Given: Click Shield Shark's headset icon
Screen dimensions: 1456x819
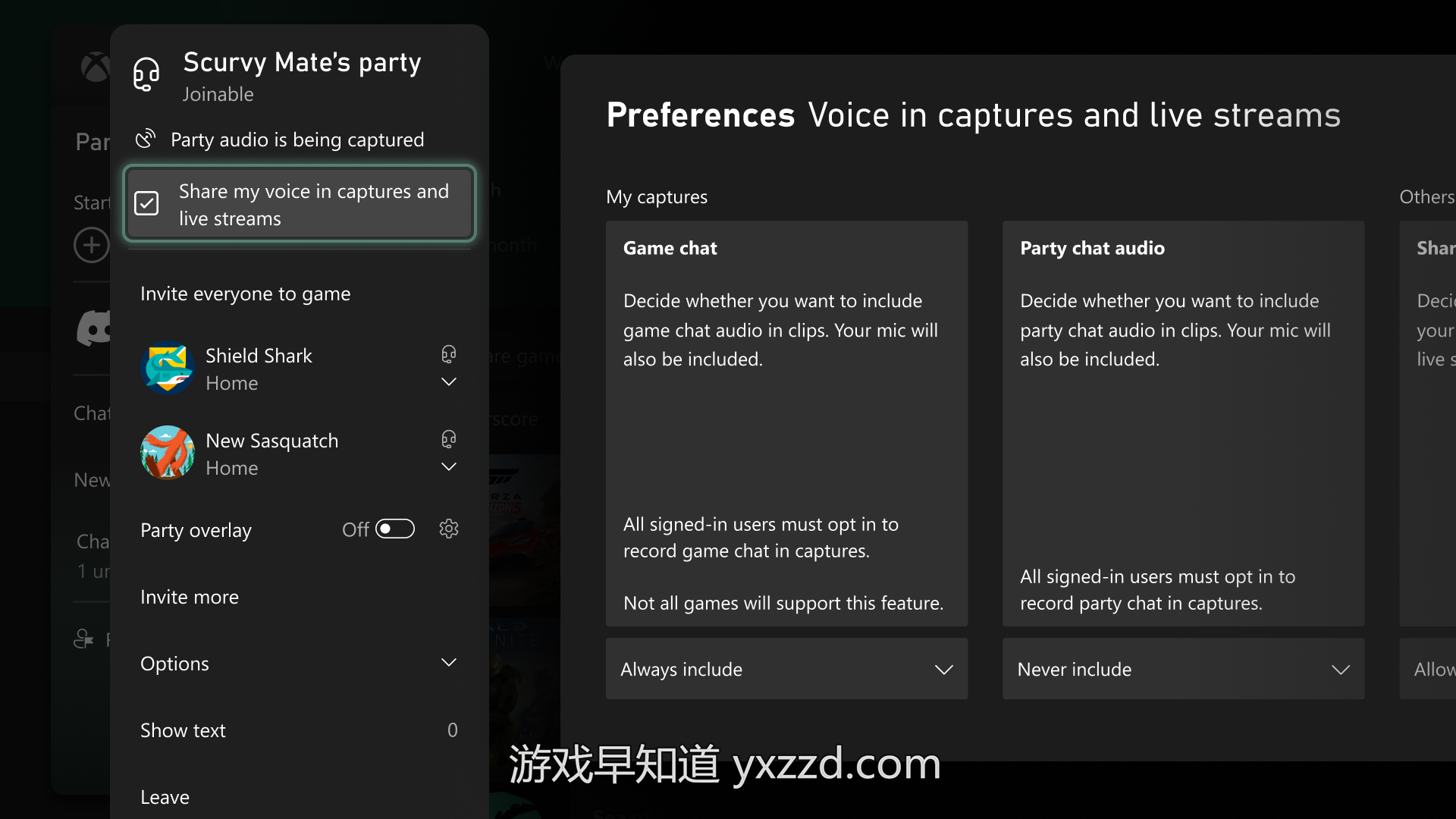Looking at the screenshot, I should click(x=449, y=354).
